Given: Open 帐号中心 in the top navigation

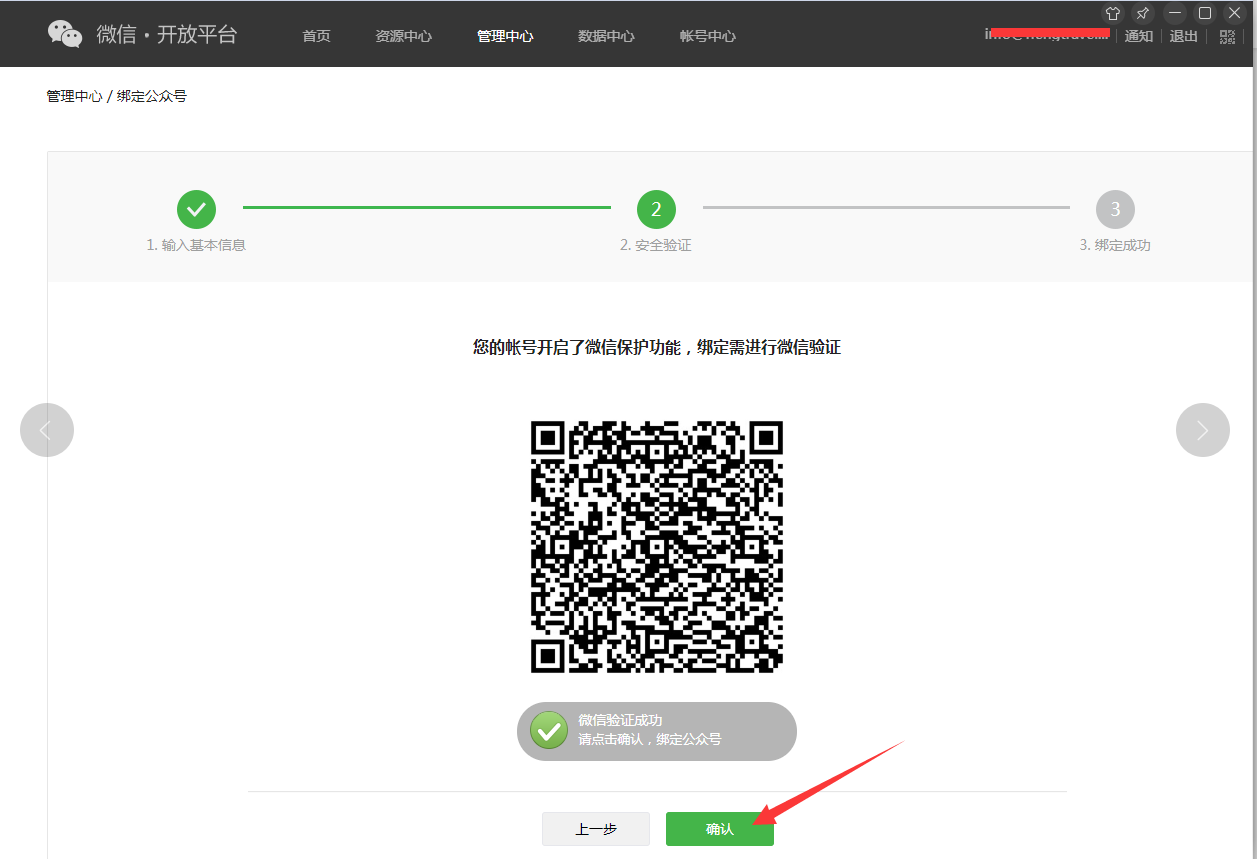Looking at the screenshot, I should [707, 36].
